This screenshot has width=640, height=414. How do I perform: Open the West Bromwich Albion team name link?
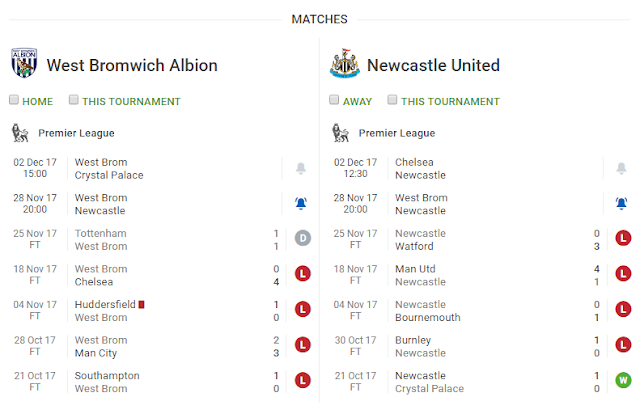(x=132, y=66)
